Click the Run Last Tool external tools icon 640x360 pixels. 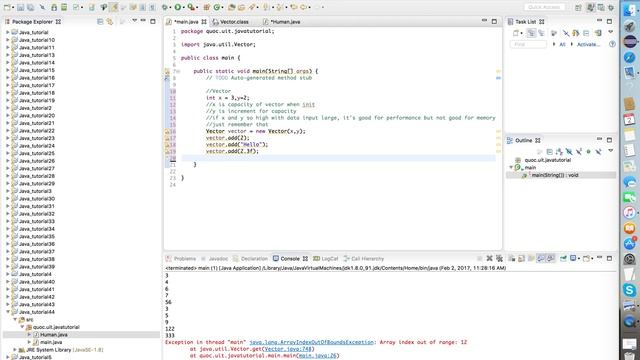pos(190,7)
